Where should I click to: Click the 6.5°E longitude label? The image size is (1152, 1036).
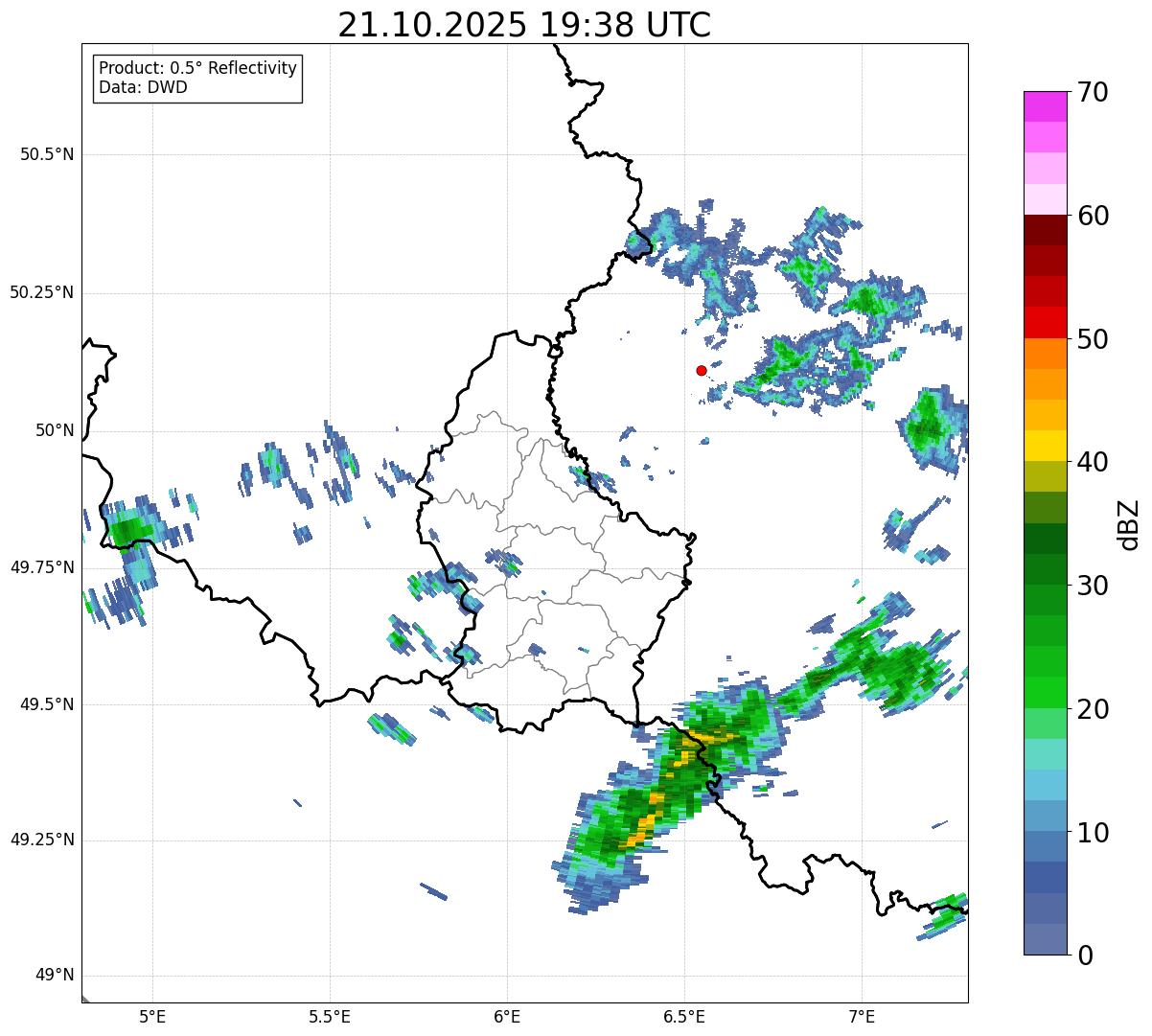[x=684, y=1016]
